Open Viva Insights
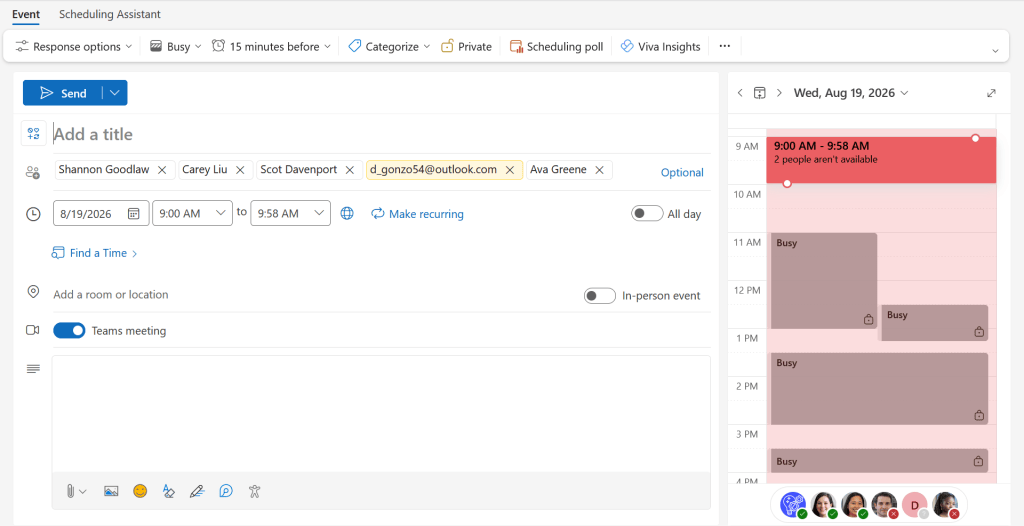Image resolution: width=1024 pixels, height=526 pixels. pyautogui.click(x=660, y=46)
